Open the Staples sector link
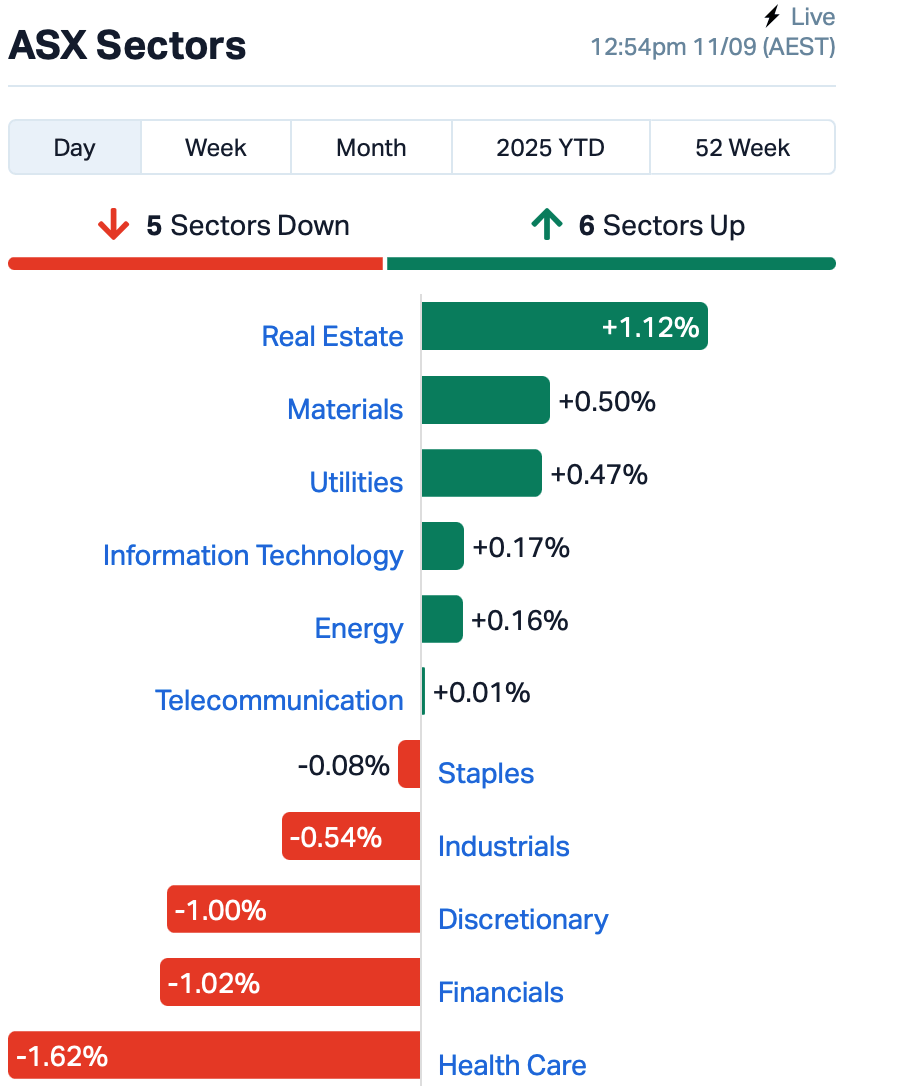This screenshot has width=914, height=1086. point(486,773)
